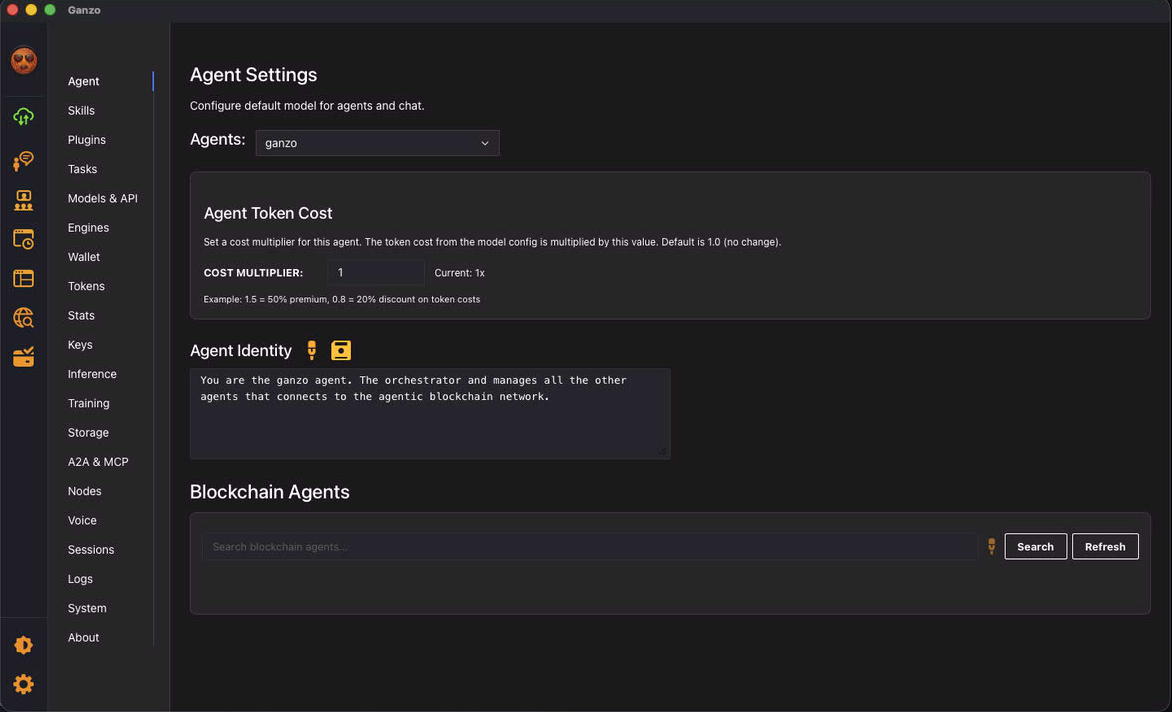Click the Search button for blockchain agents
Viewport: 1172px width, 712px height.
[x=1035, y=546]
